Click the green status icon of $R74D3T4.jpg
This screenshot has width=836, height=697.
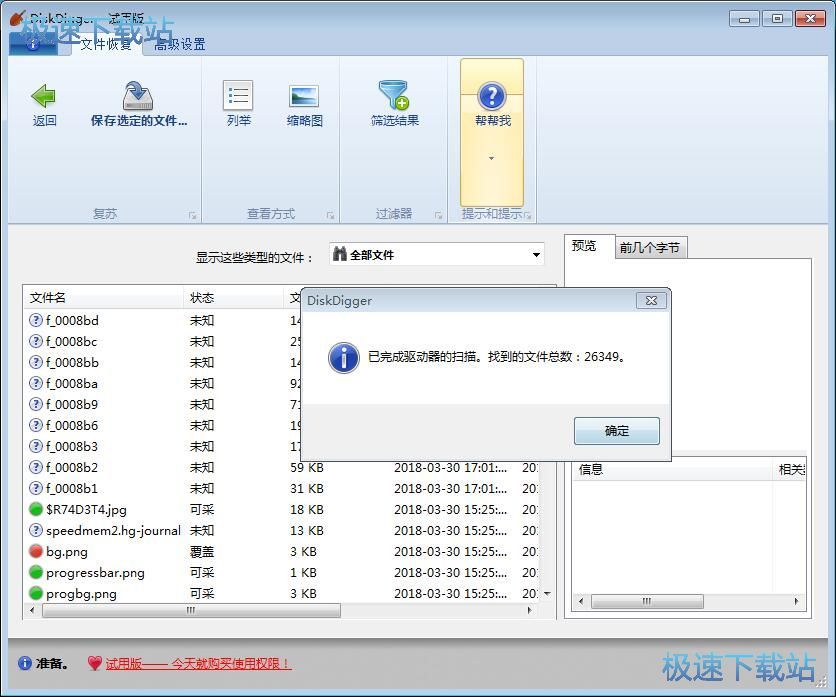[x=36, y=509]
